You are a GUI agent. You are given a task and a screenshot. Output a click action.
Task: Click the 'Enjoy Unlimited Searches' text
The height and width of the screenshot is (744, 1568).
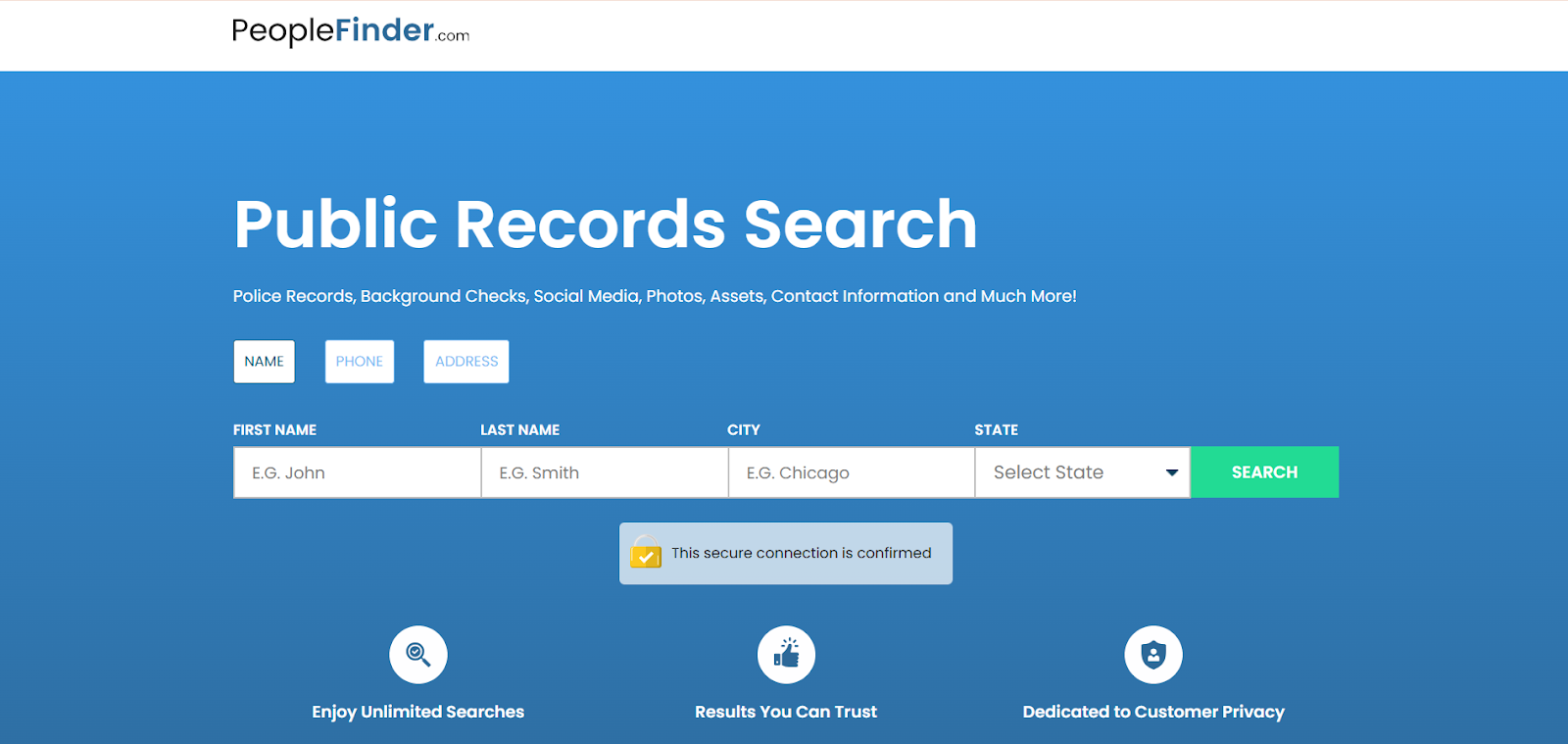(x=418, y=712)
